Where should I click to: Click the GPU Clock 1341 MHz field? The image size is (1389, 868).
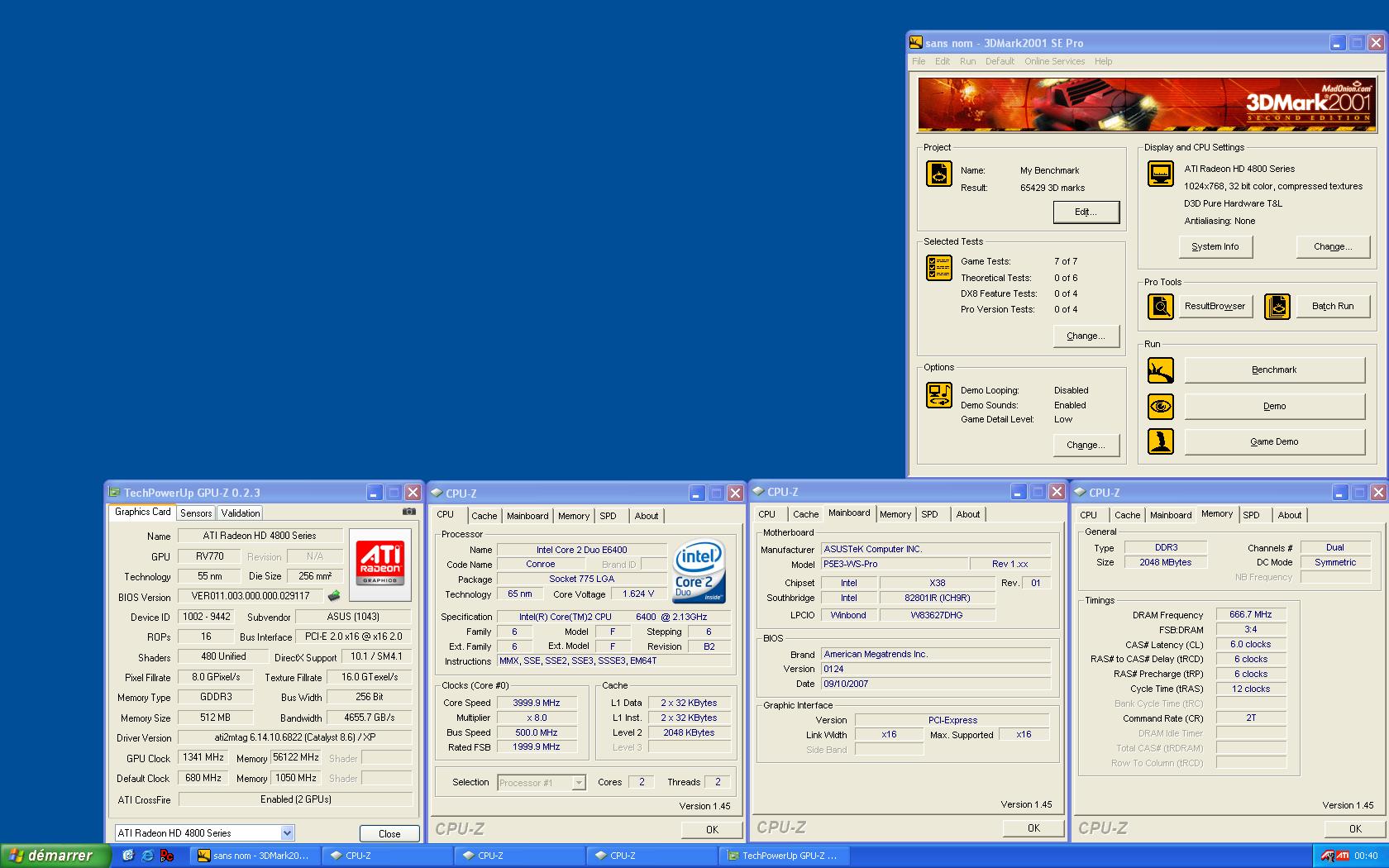tap(203, 757)
